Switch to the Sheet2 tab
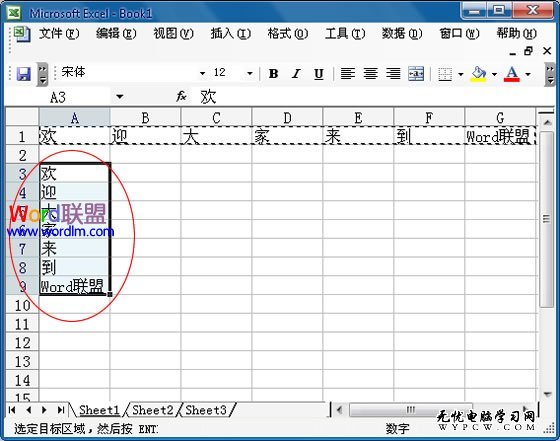The width and height of the screenshot is (560, 441). tap(152, 410)
